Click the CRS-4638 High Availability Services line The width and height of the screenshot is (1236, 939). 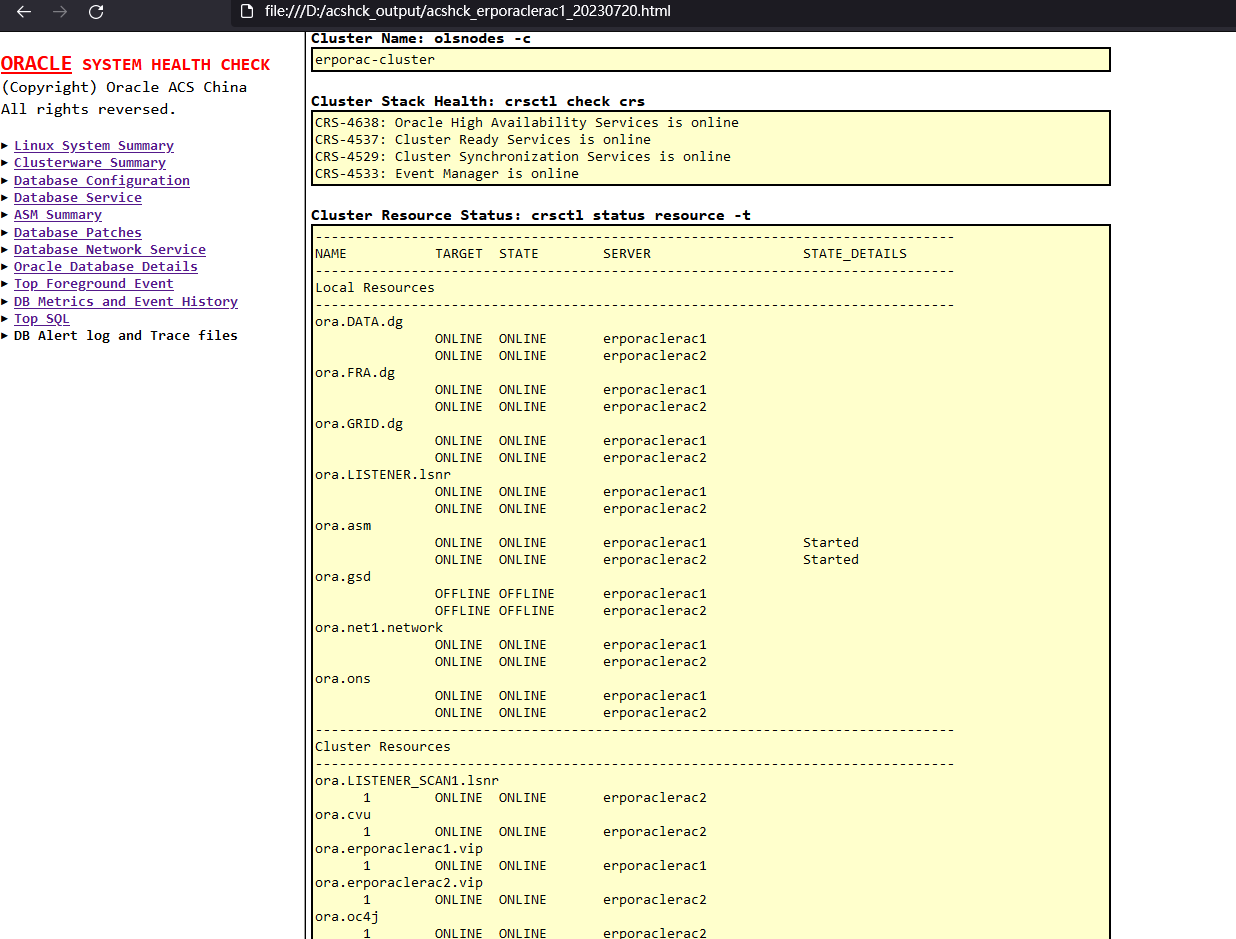[x=527, y=123]
